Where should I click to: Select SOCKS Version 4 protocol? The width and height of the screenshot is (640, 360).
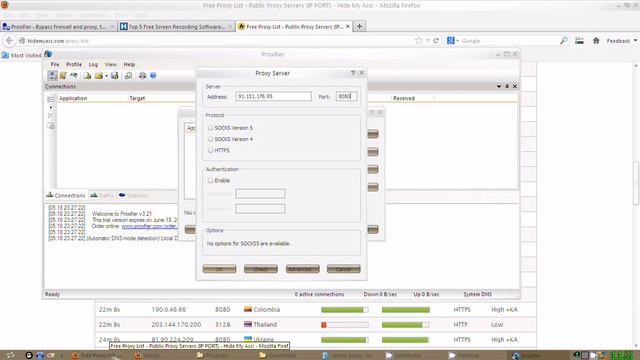(211, 139)
